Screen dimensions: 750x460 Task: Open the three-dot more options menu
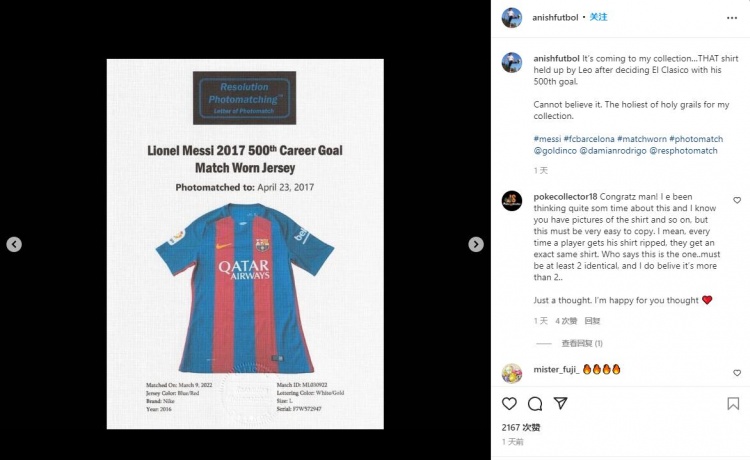tap(732, 18)
